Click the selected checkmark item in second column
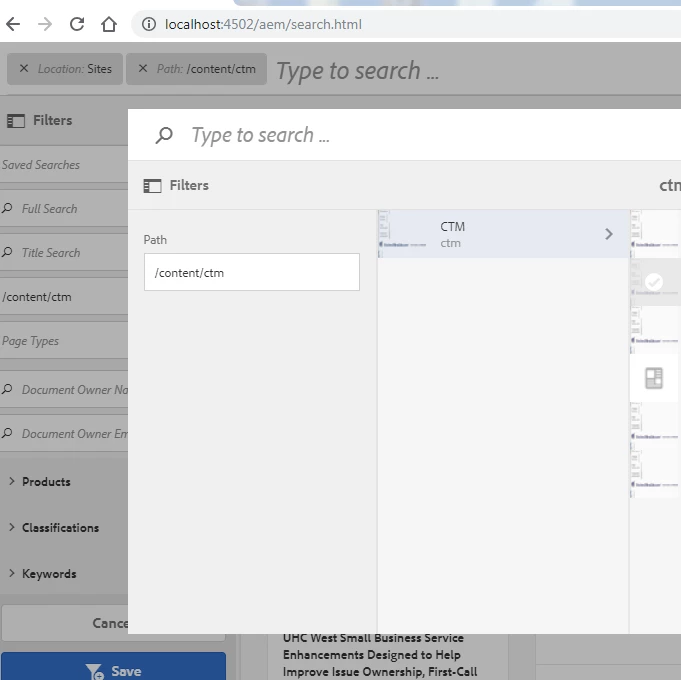This screenshot has height=680, width=681. pos(655,282)
